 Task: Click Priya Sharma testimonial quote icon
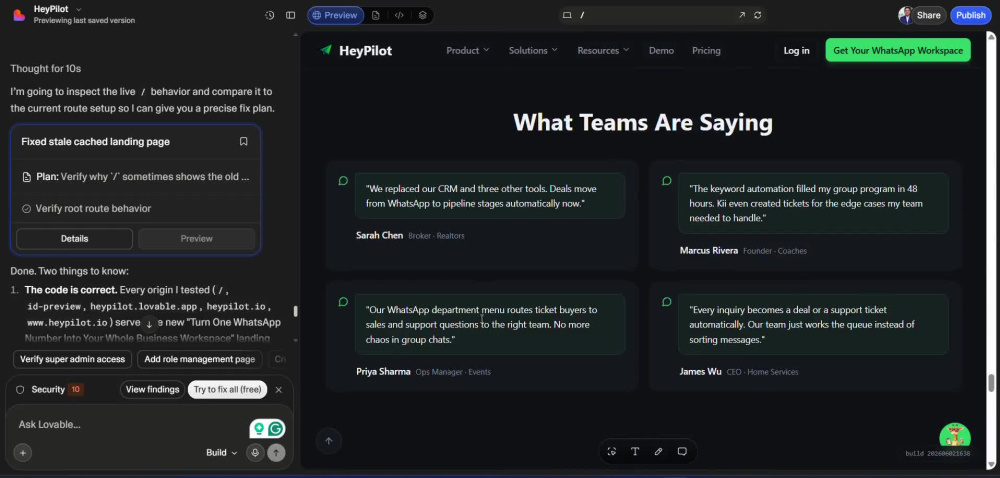(x=343, y=301)
